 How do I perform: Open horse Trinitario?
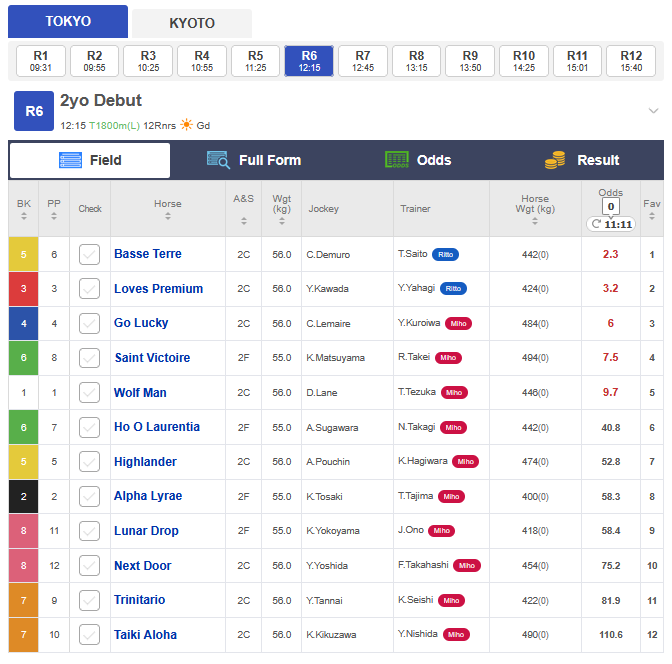click(139, 600)
